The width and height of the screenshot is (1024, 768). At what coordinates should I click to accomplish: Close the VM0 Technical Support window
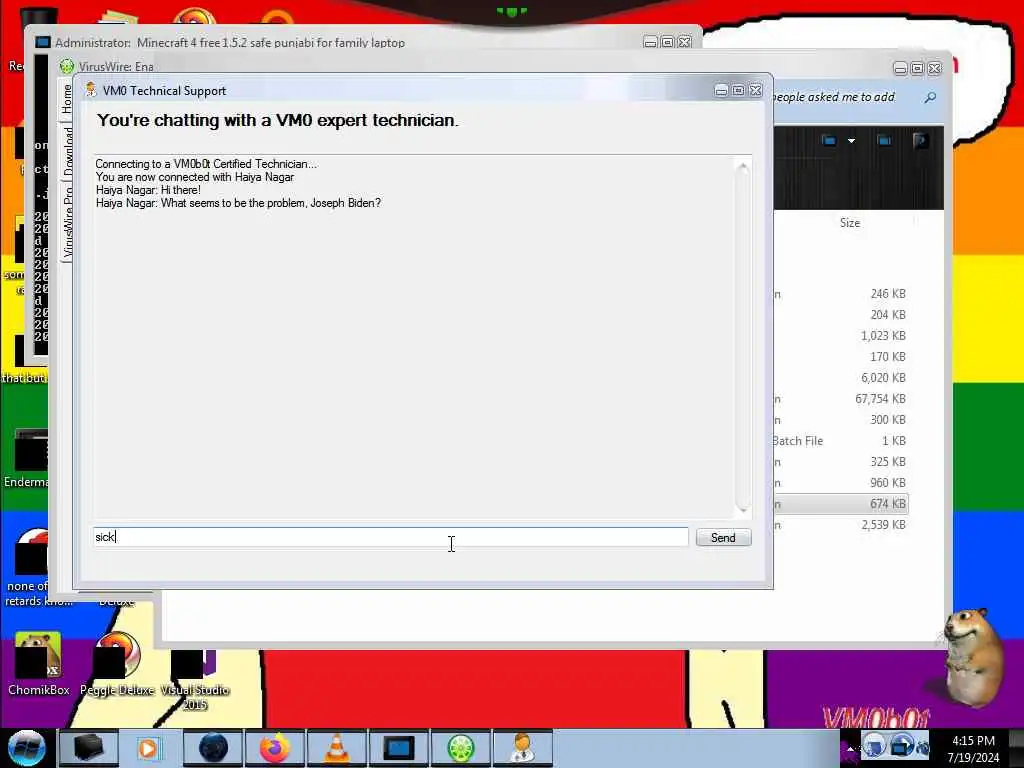coord(756,91)
